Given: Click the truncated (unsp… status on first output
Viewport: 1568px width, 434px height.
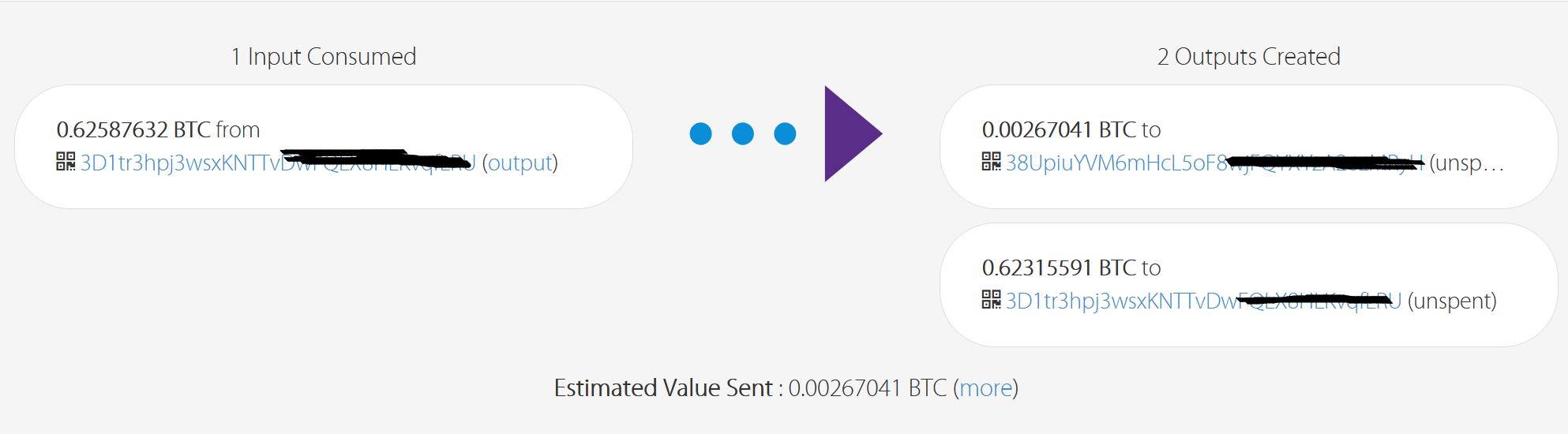Looking at the screenshot, I should click(x=1467, y=163).
